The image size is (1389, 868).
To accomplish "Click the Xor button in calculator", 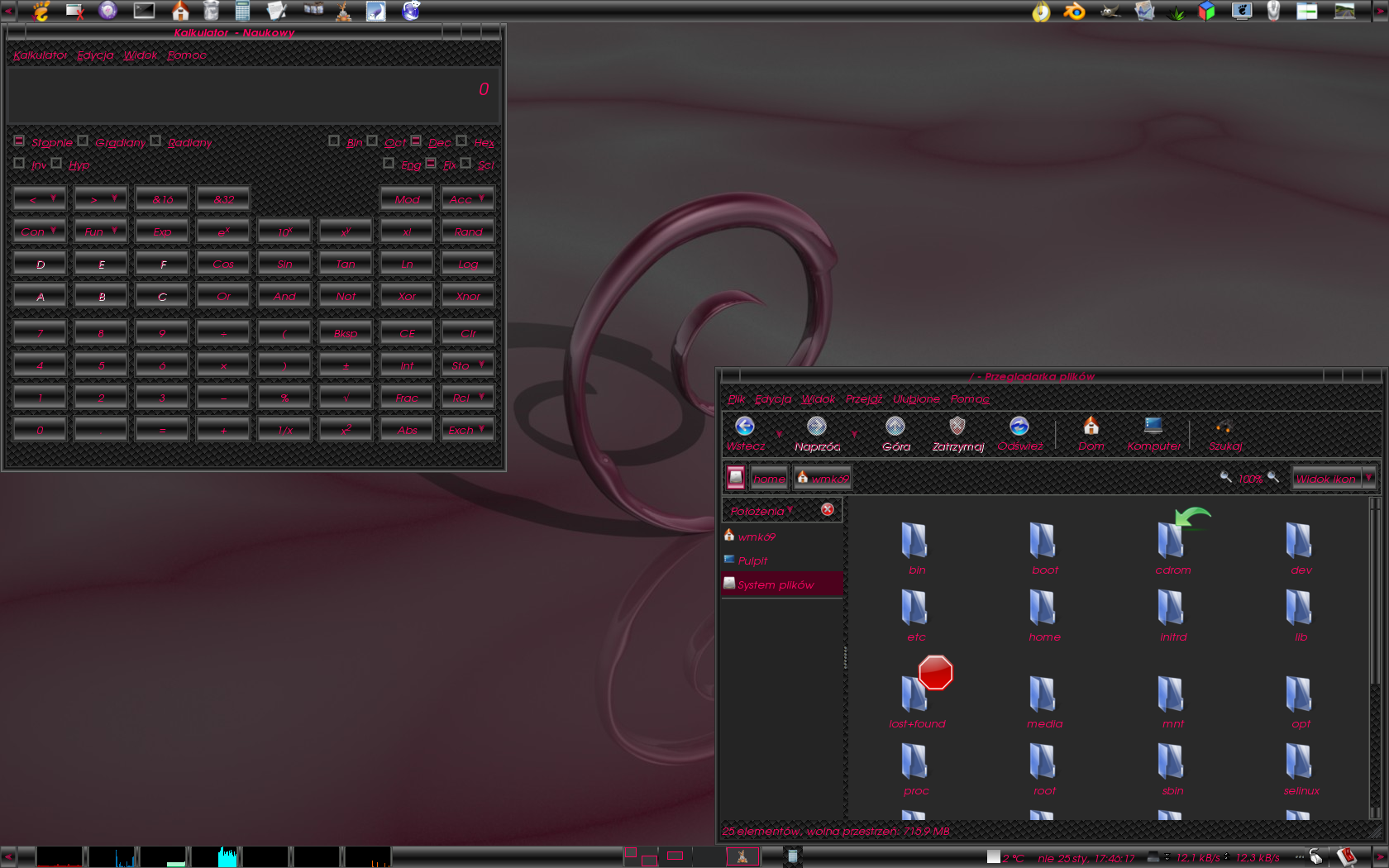I will 407,296.
